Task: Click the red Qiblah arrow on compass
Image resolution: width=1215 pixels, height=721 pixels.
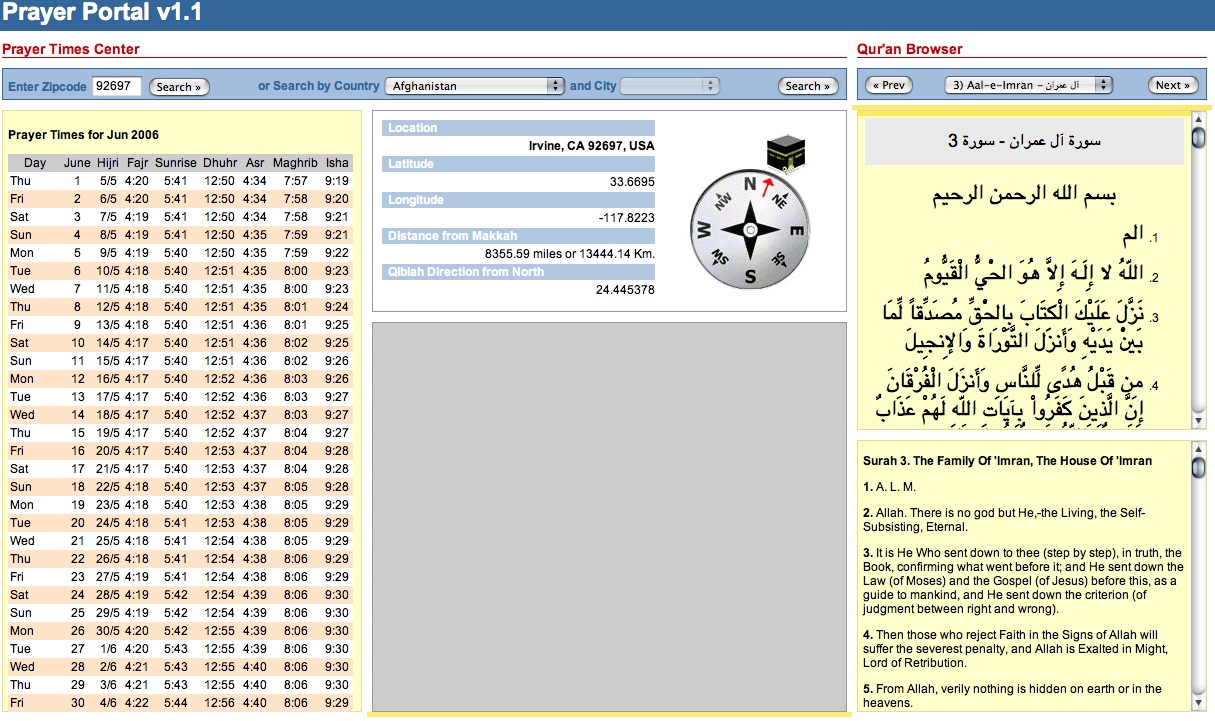Action: (x=767, y=185)
